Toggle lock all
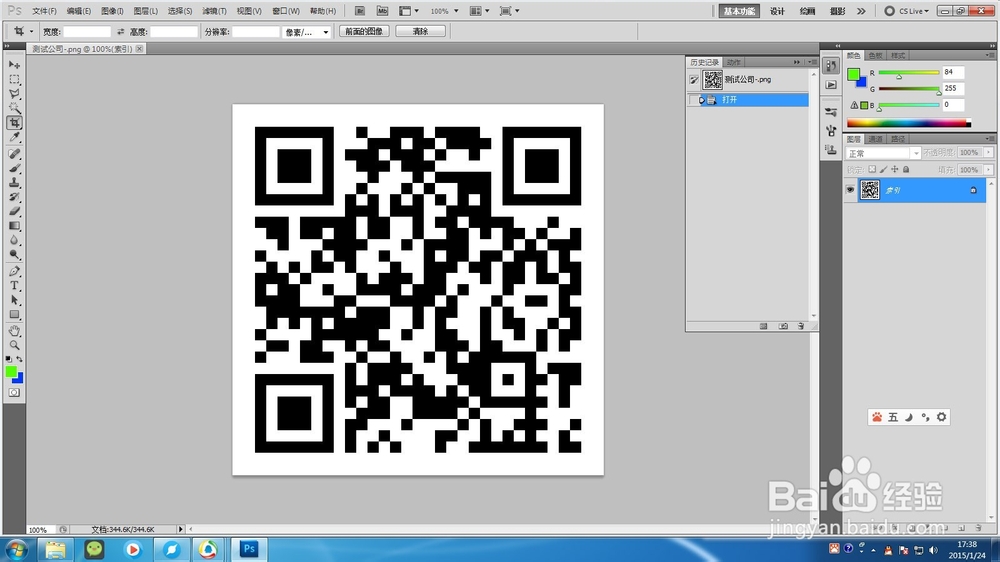The image size is (1000, 562). pos(906,170)
